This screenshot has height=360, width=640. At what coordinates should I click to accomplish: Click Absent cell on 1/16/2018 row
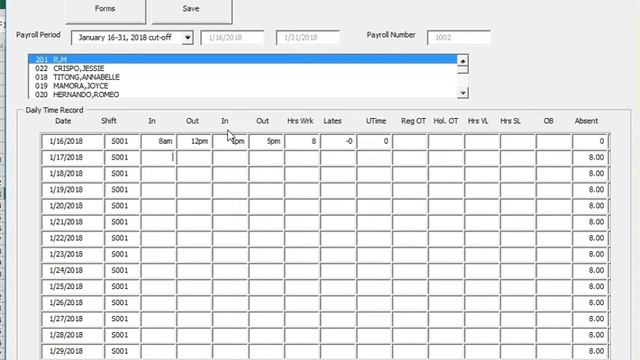(590, 141)
